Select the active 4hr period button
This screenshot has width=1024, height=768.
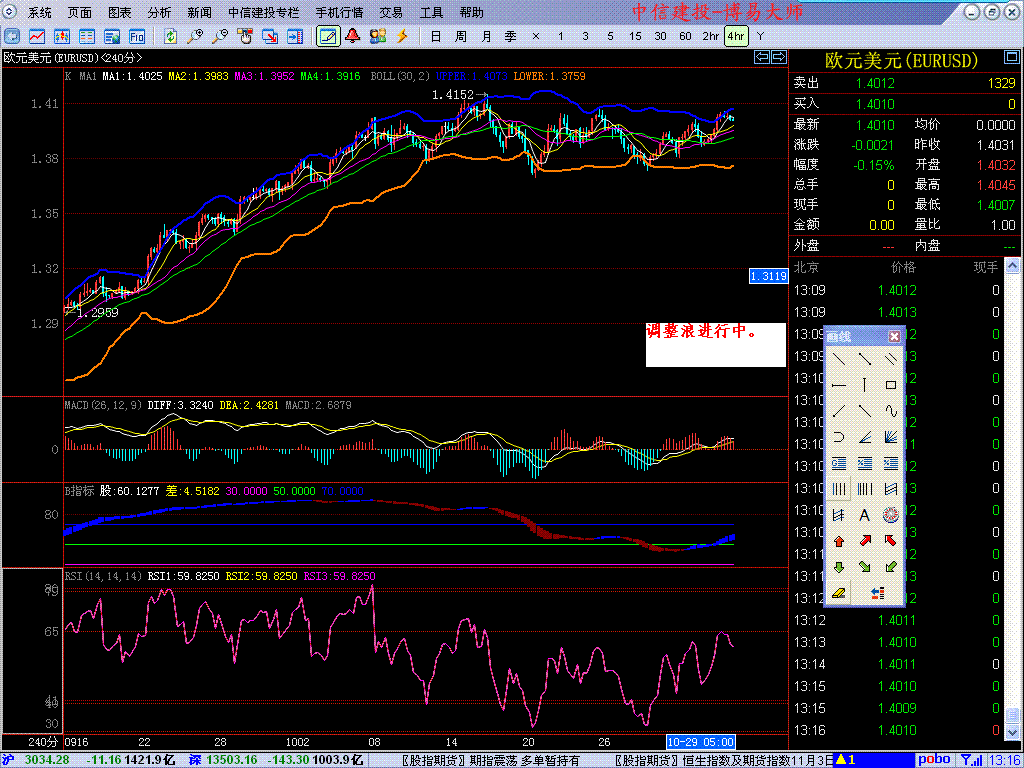736,36
